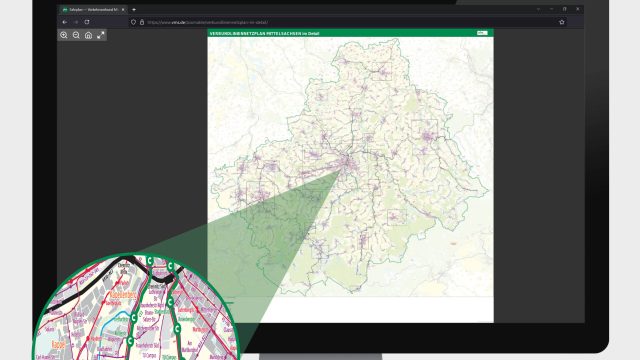Viewport: 640px width, 360px height.
Task: Close the browser window
Action: 578,9
